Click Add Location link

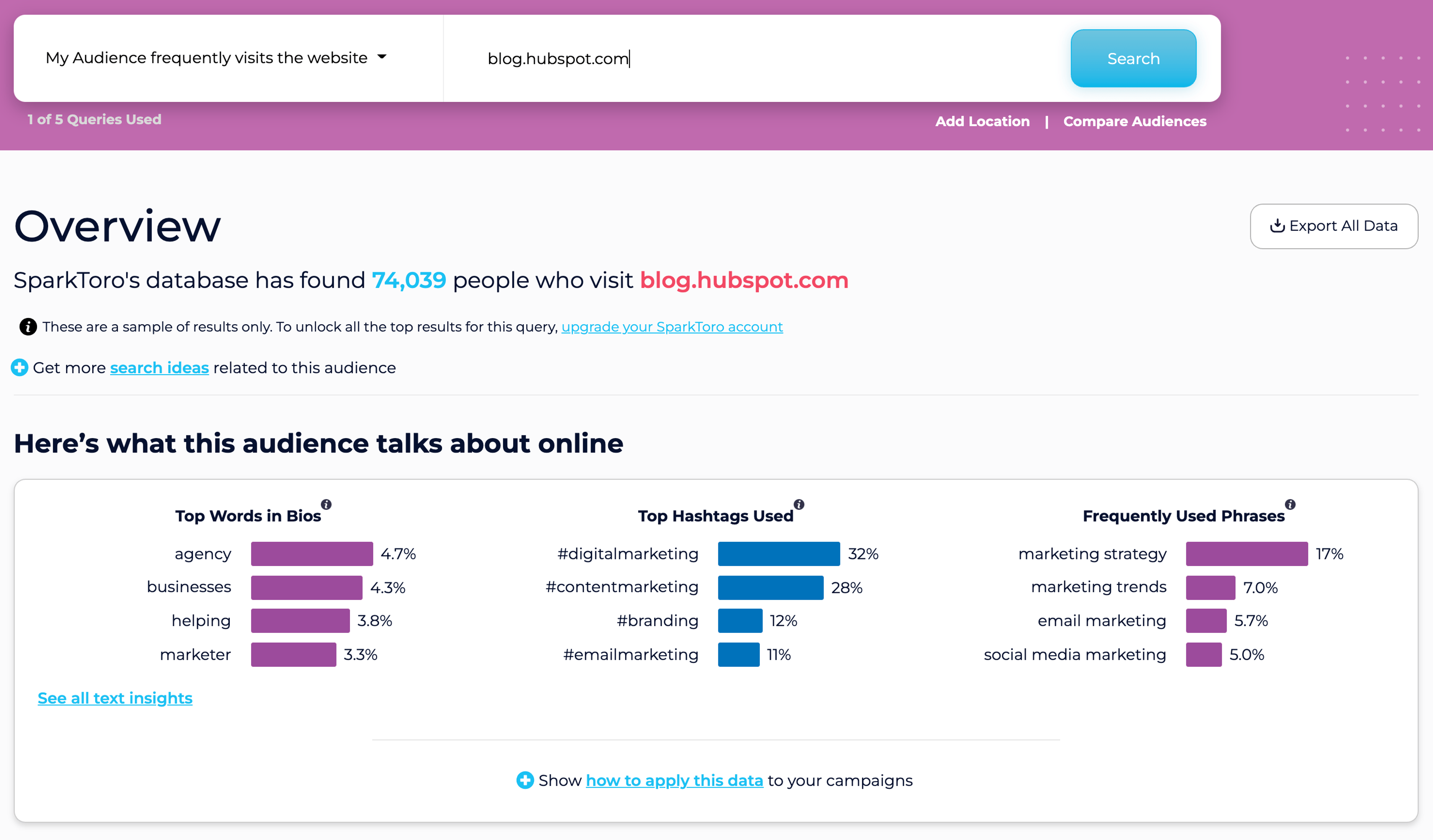click(x=983, y=121)
